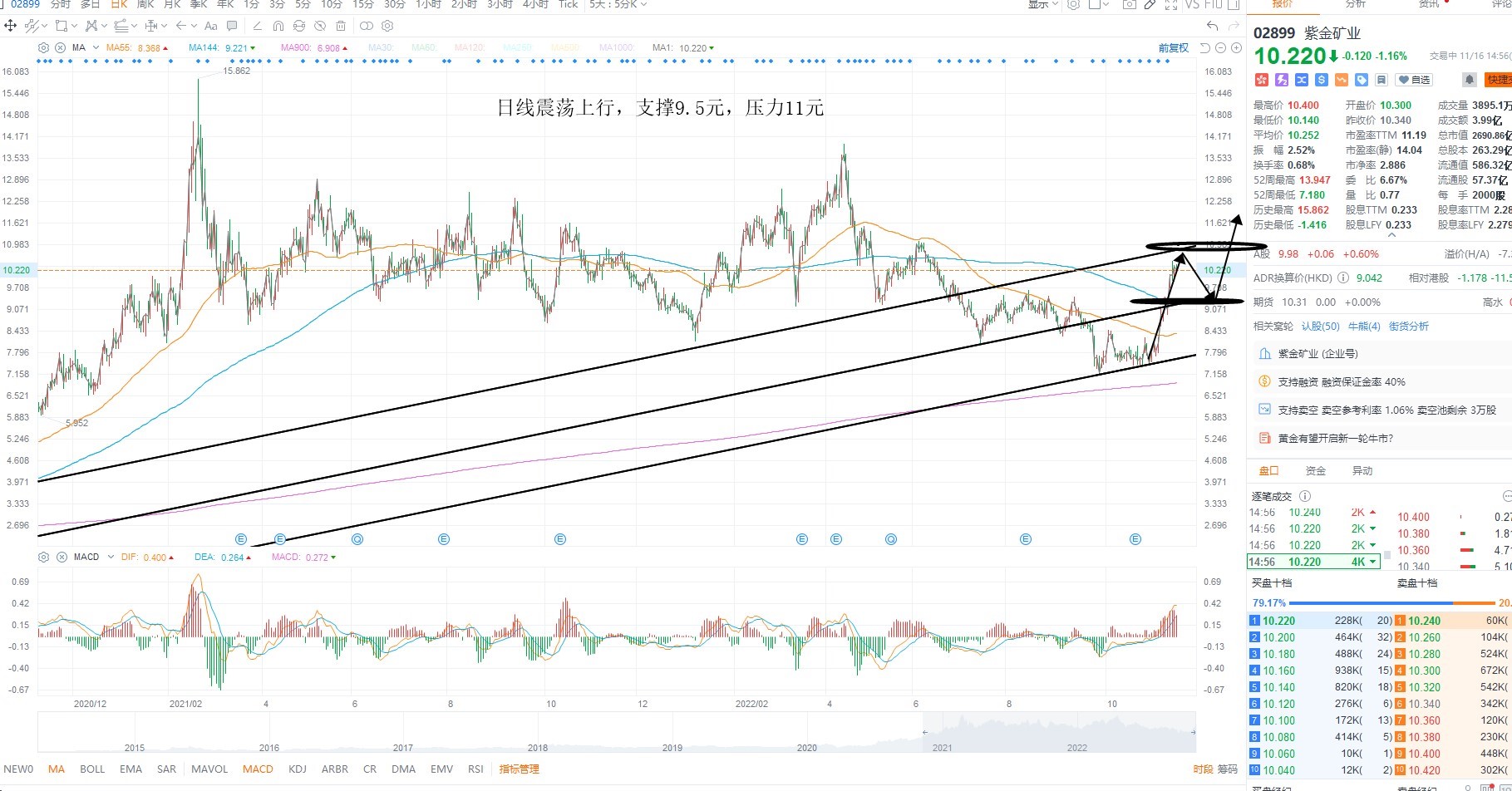Select the line drawing tool
Viewport: 1512px width, 791px height.
pos(32,26)
